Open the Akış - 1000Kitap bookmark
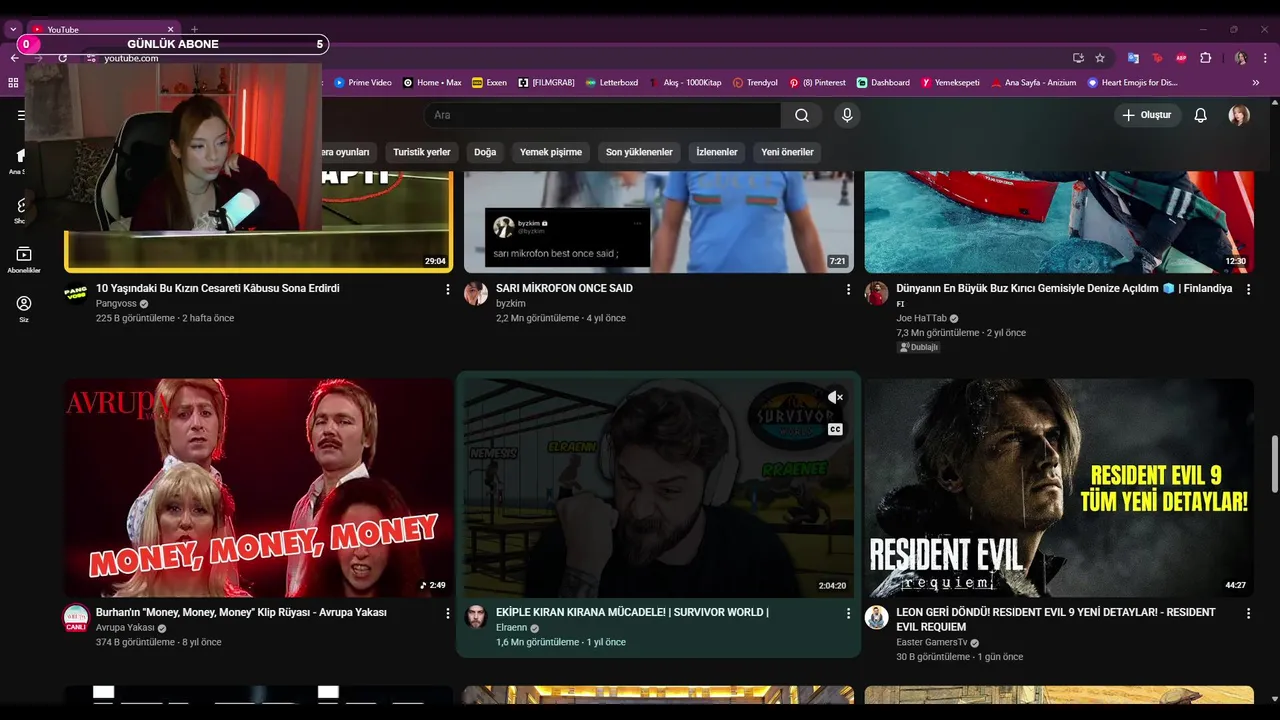Screen dimensions: 1280x720 [686, 83]
